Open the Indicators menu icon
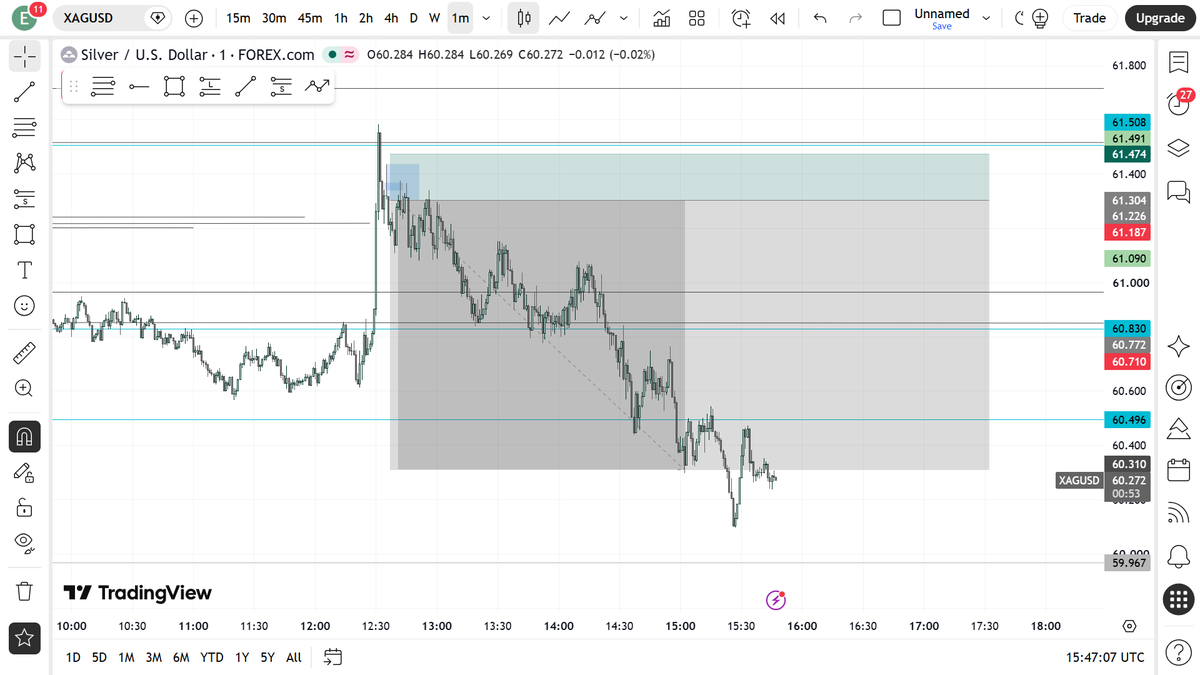The image size is (1200, 675). pos(661,18)
